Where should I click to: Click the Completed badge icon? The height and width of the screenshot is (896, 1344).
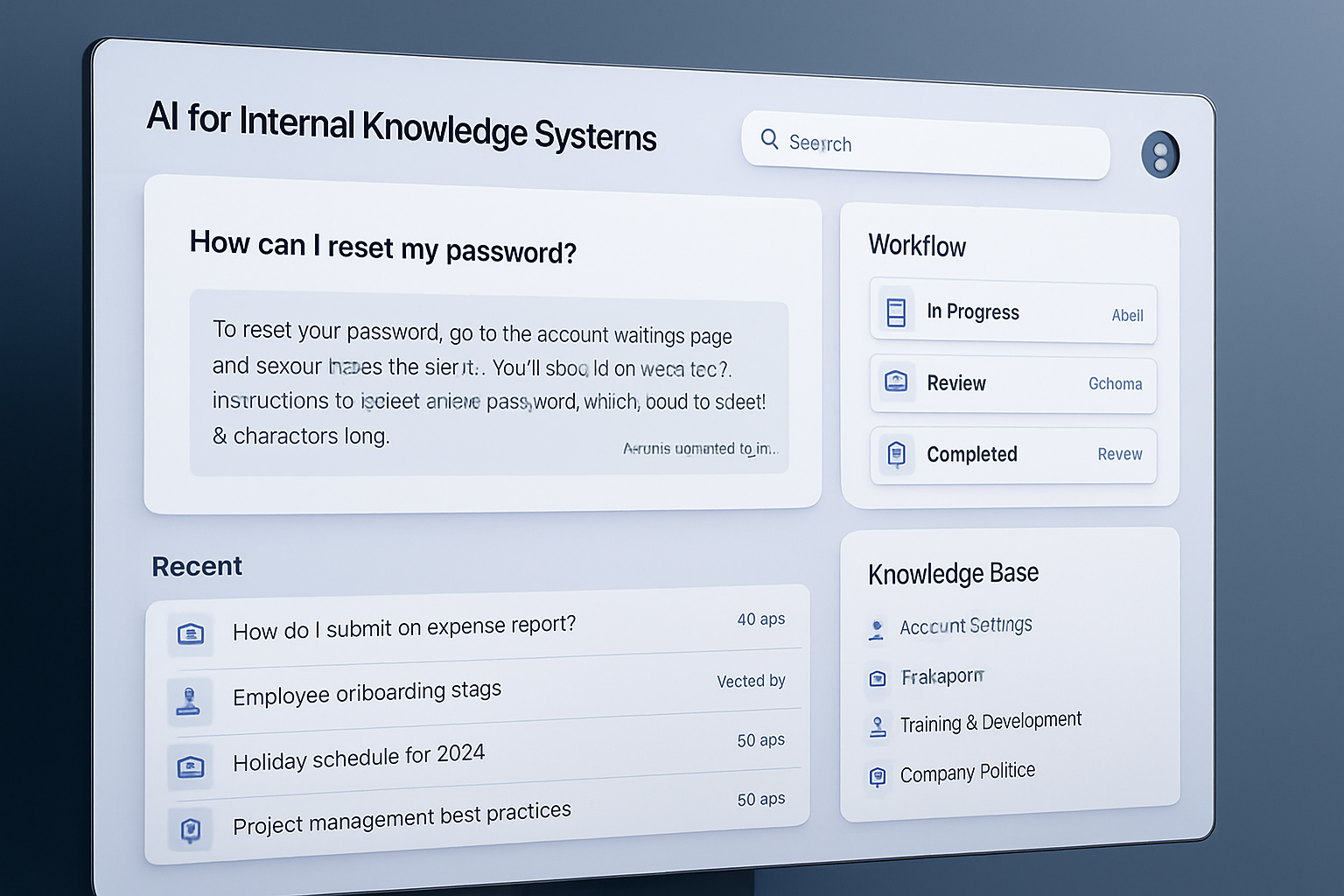[896, 453]
